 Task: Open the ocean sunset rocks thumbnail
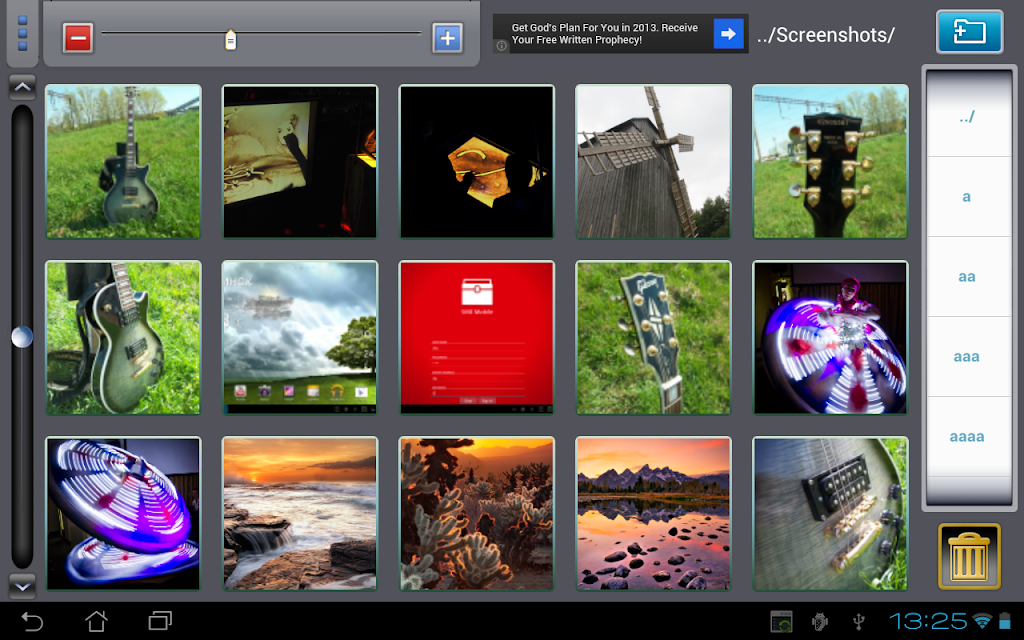click(300, 514)
